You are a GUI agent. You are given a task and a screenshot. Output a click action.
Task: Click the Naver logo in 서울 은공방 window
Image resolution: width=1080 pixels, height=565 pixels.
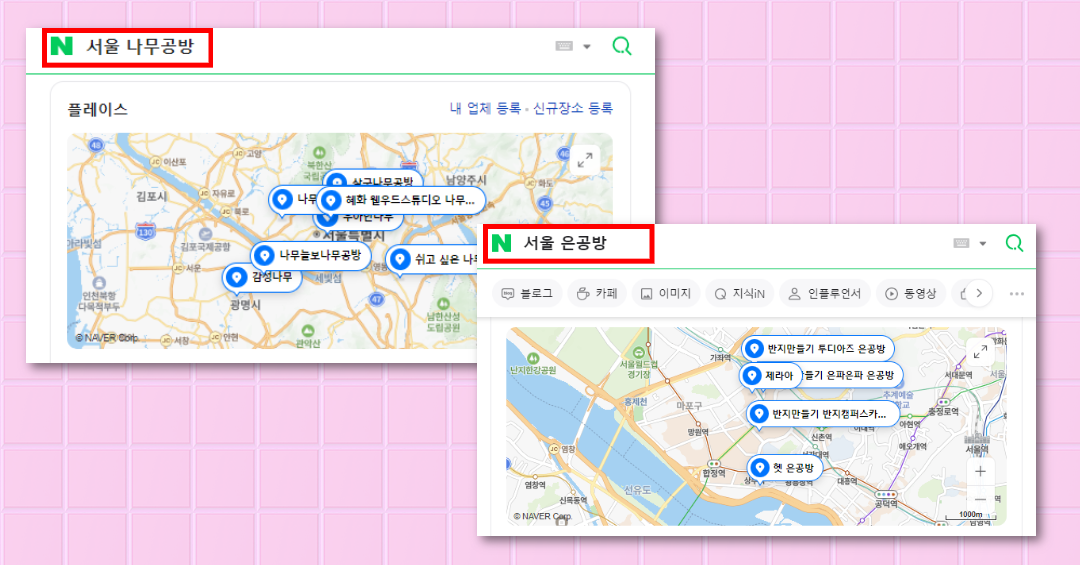(x=501, y=243)
